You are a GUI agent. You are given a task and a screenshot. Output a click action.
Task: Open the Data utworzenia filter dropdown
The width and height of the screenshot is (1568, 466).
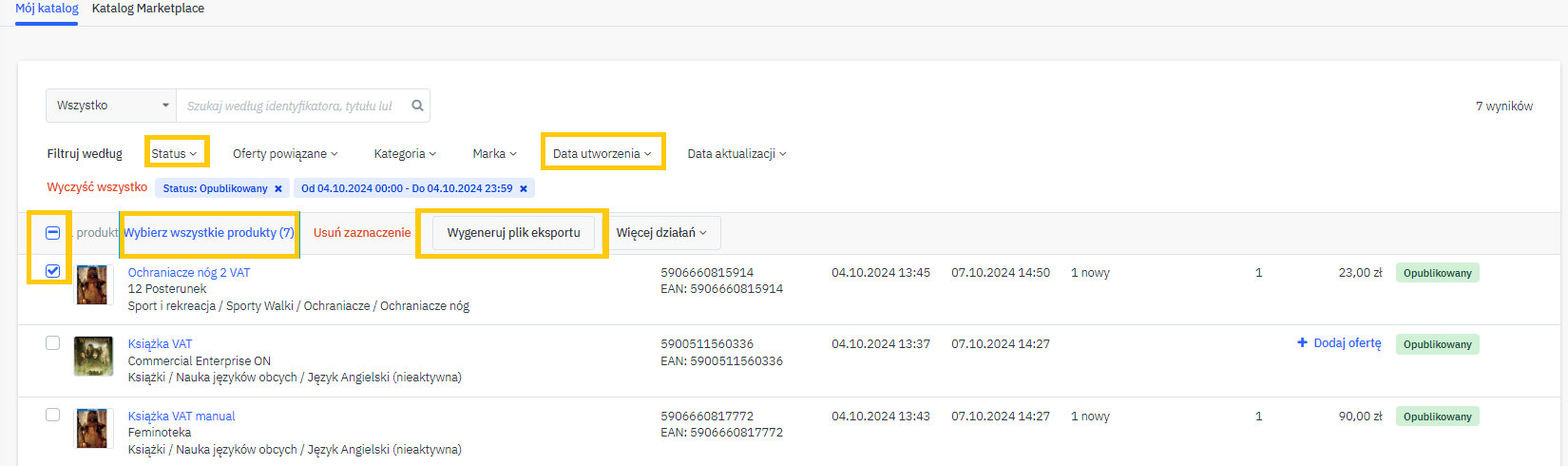tap(602, 153)
